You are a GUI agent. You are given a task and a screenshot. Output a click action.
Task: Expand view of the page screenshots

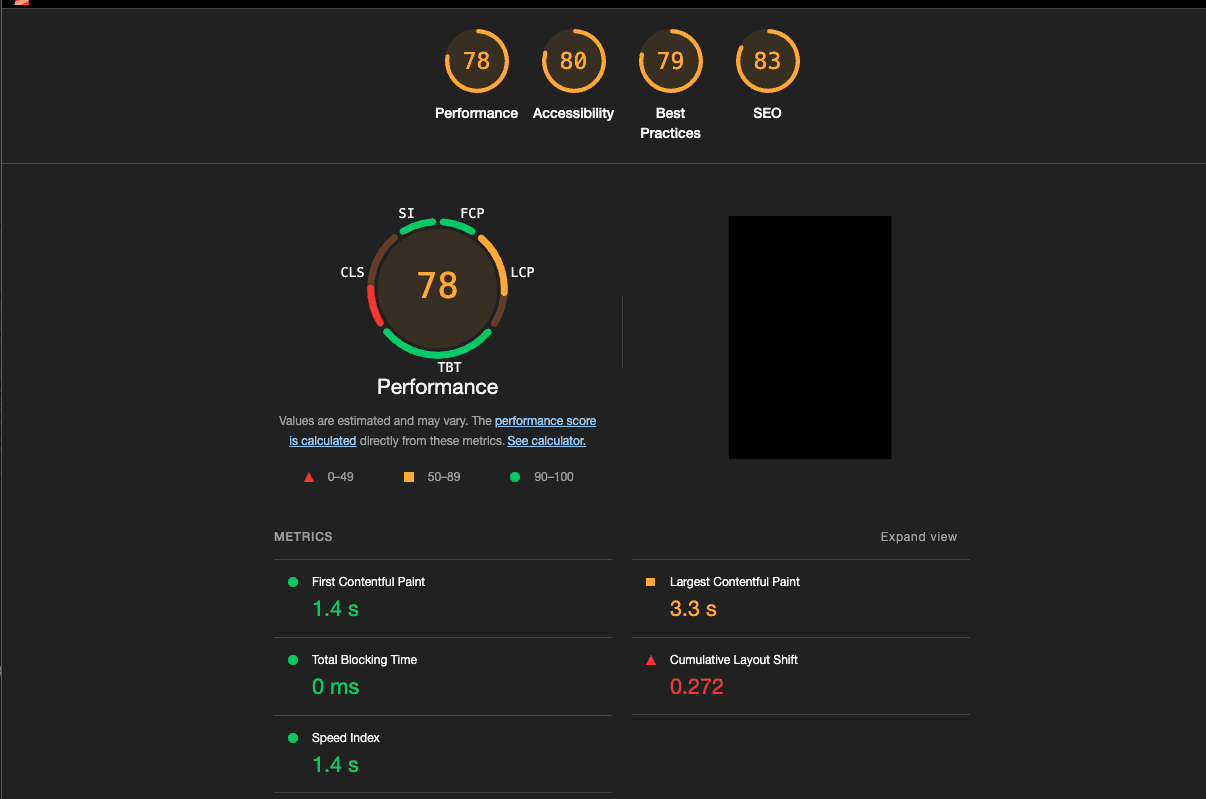[918, 536]
